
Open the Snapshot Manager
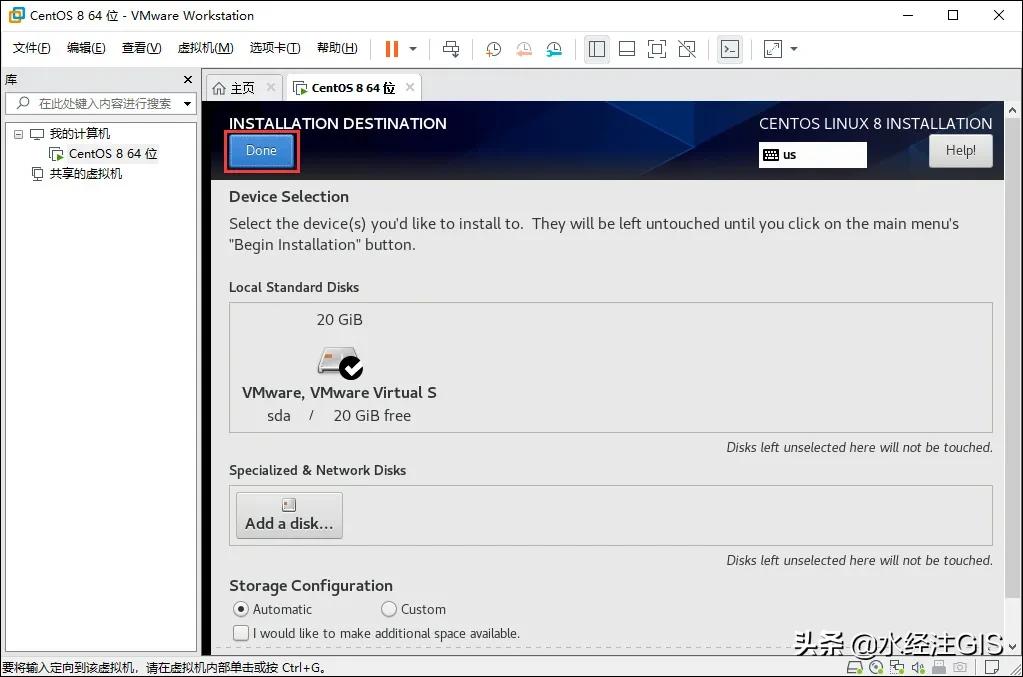tap(554, 48)
